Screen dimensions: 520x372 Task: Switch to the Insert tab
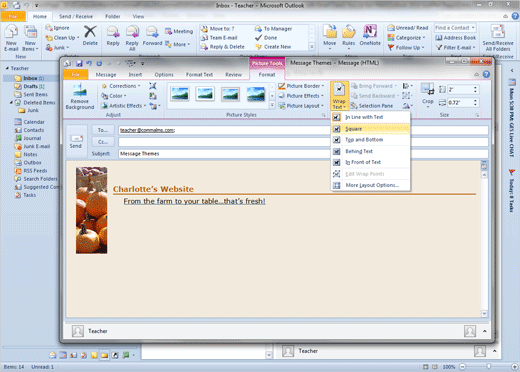[135, 75]
